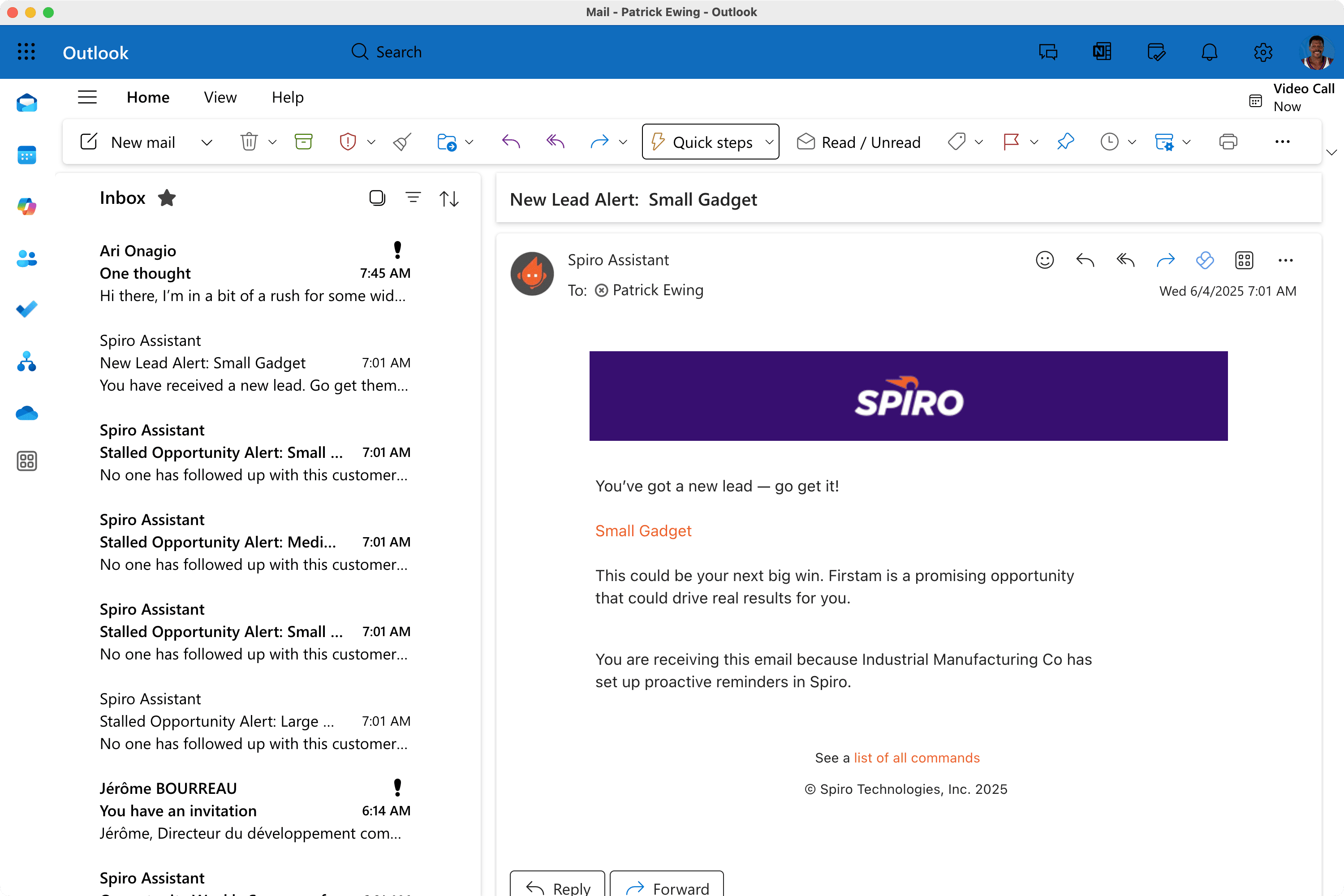Expand Delete options dropdown arrow
The height and width of the screenshot is (896, 1344).
coord(272,142)
